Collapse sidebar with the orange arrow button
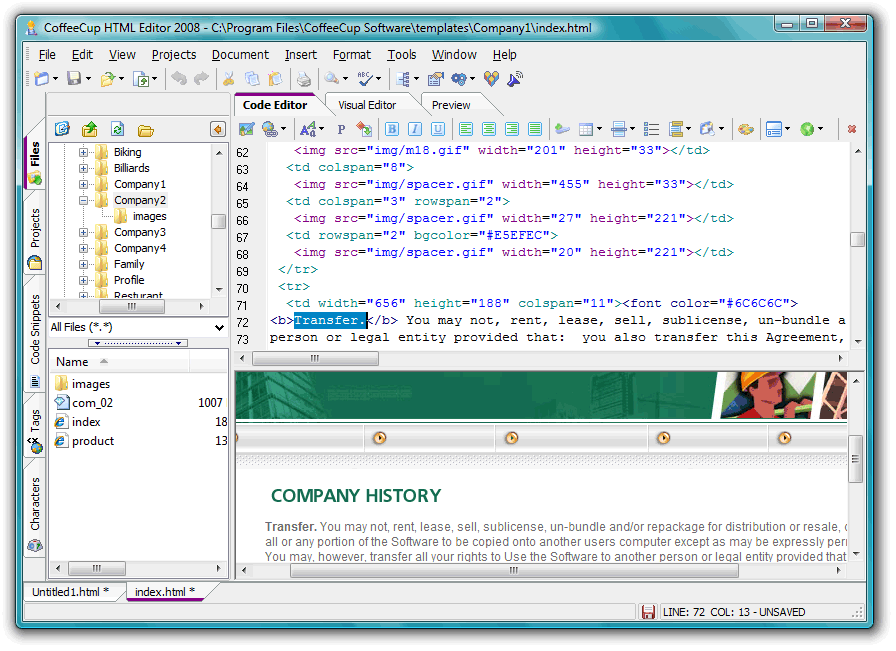This screenshot has height=651, width=896. tap(218, 129)
